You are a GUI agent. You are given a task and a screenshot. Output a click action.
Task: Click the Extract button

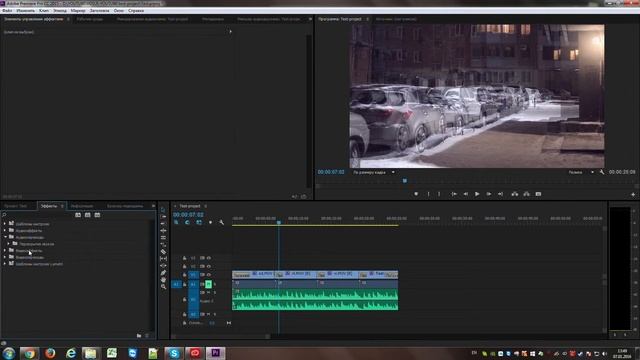point(527,194)
